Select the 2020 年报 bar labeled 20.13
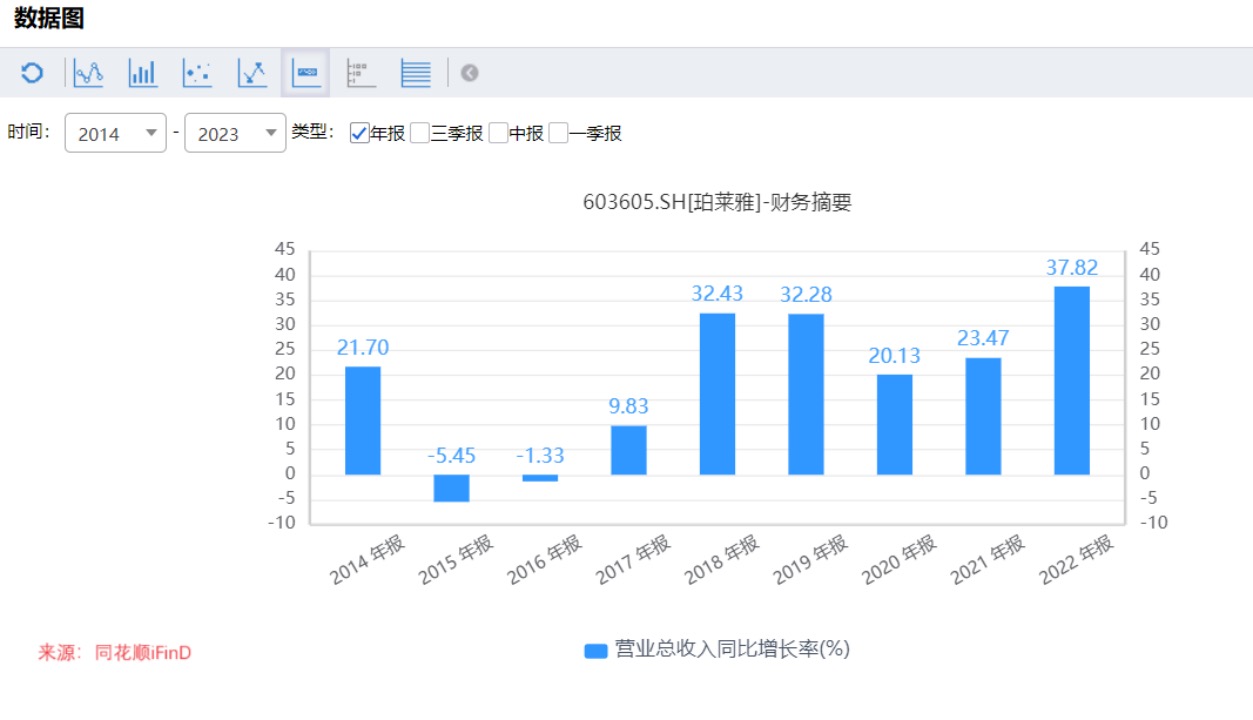Screen dimensions: 1253x720 [x=895, y=425]
